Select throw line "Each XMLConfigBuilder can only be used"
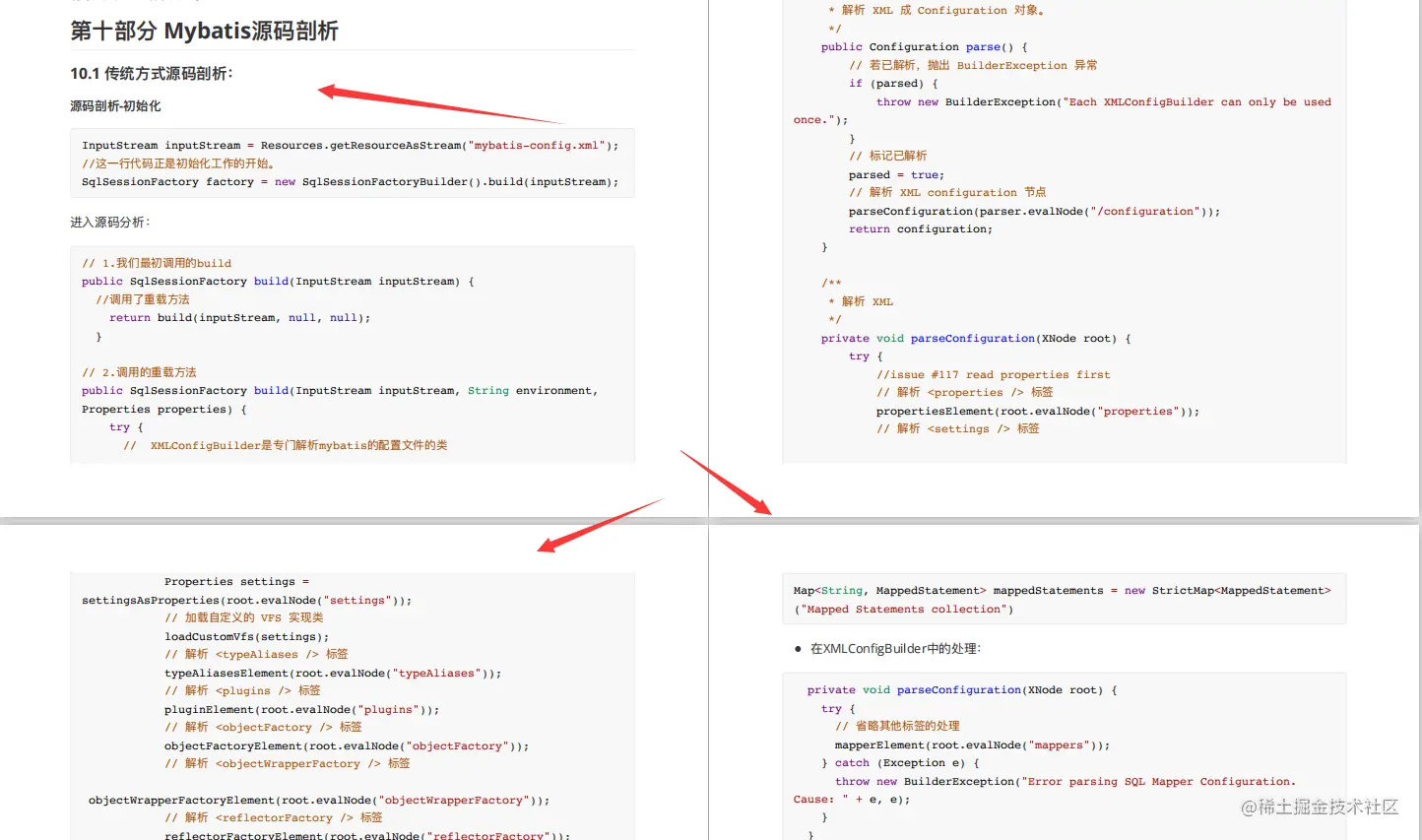 tap(1104, 102)
